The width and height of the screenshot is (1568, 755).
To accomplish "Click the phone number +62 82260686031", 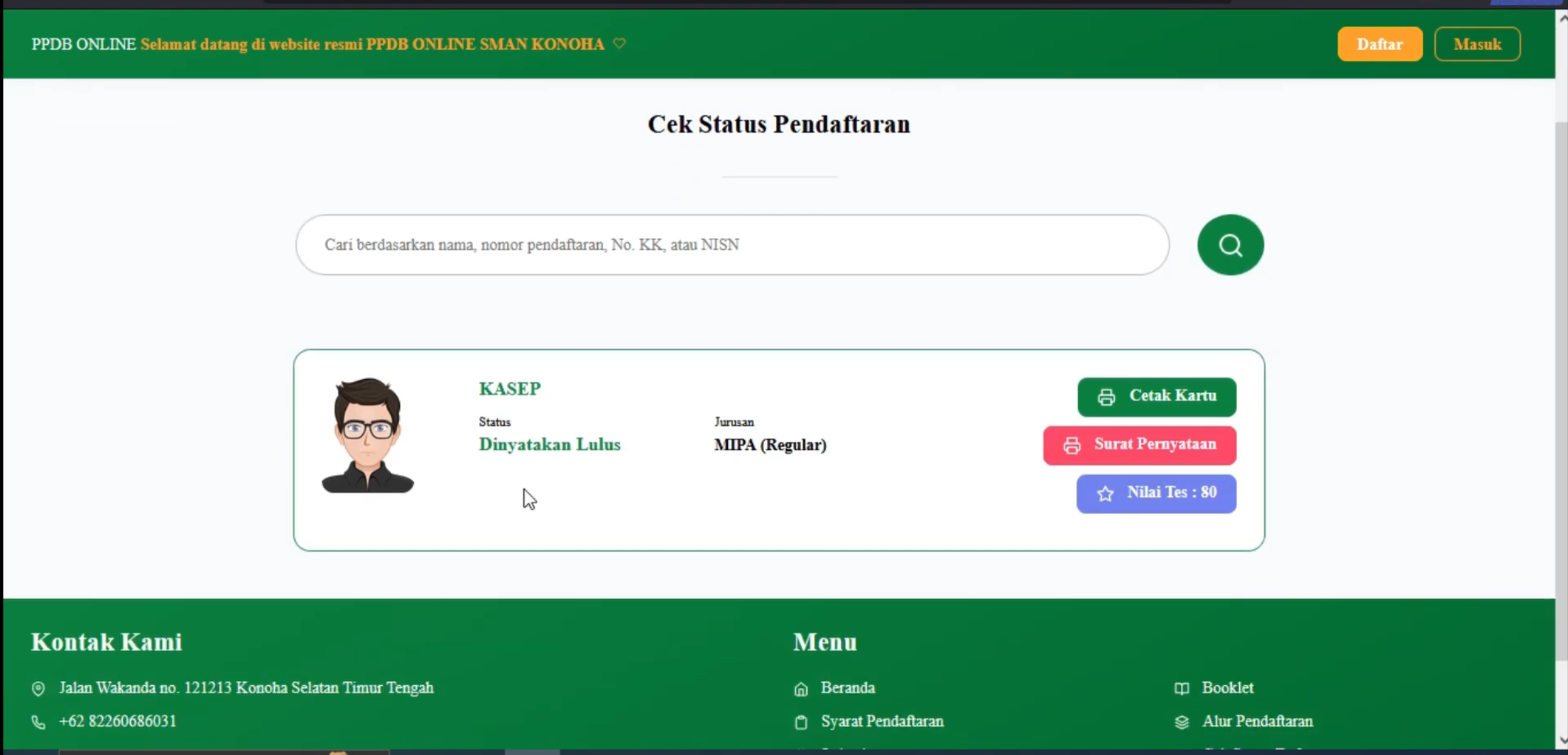I will (118, 721).
